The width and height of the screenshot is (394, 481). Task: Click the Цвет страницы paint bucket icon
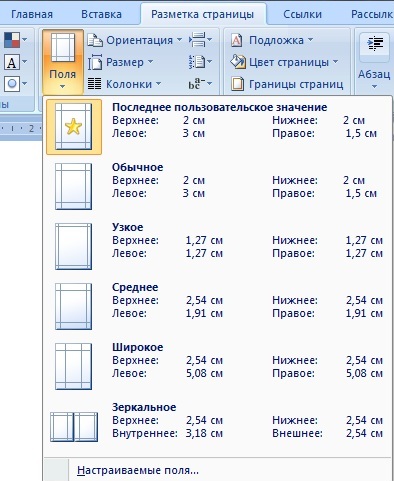[238, 62]
